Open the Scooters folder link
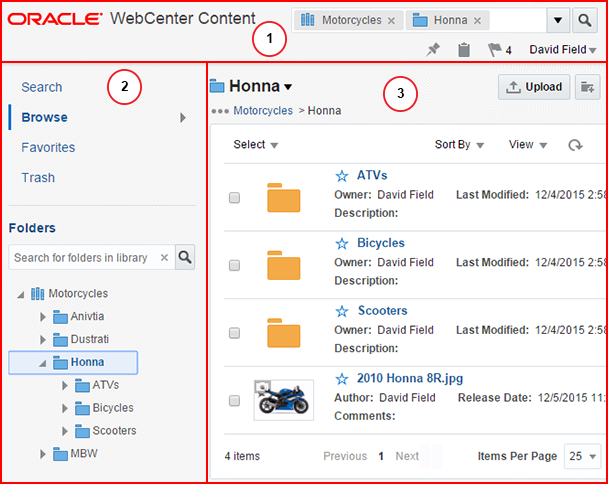This screenshot has height=484, width=608. 382,310
